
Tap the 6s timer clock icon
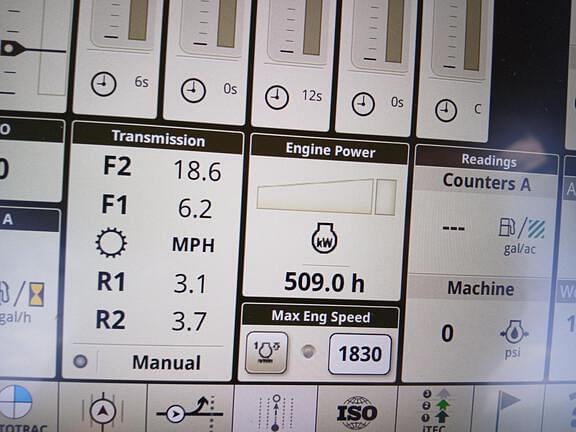tap(104, 84)
